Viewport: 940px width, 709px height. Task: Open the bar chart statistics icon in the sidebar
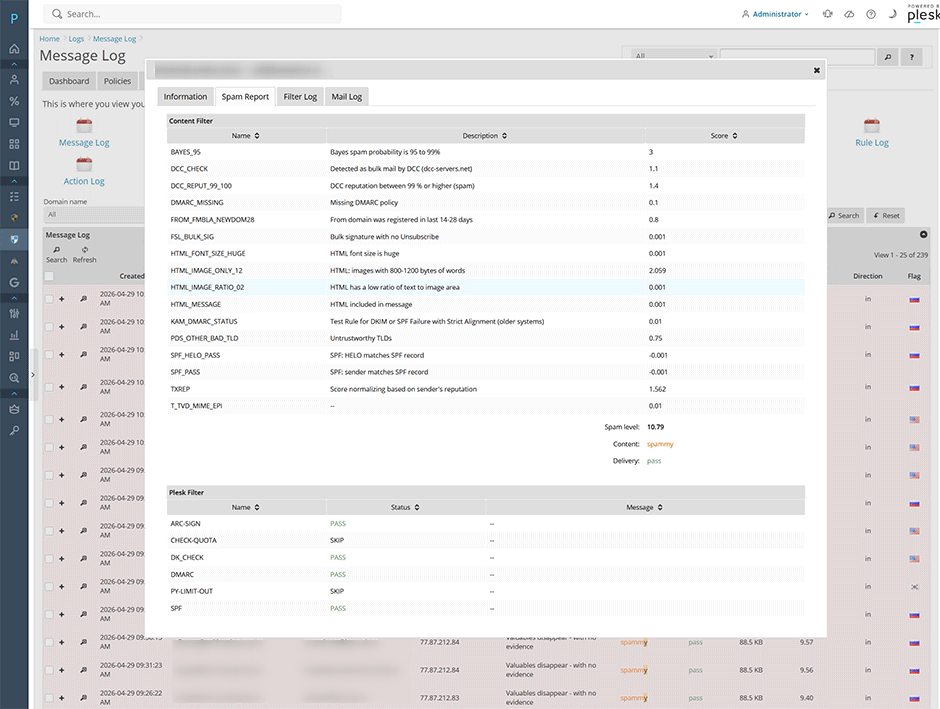[x=14, y=334]
